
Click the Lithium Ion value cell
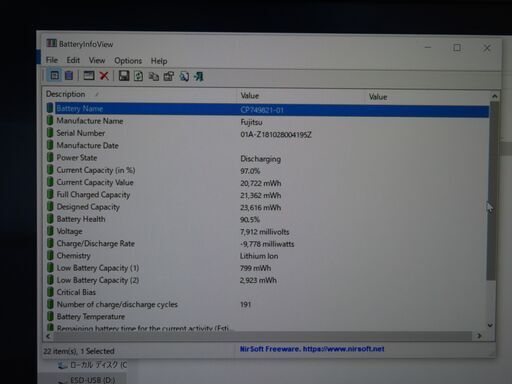259,256
